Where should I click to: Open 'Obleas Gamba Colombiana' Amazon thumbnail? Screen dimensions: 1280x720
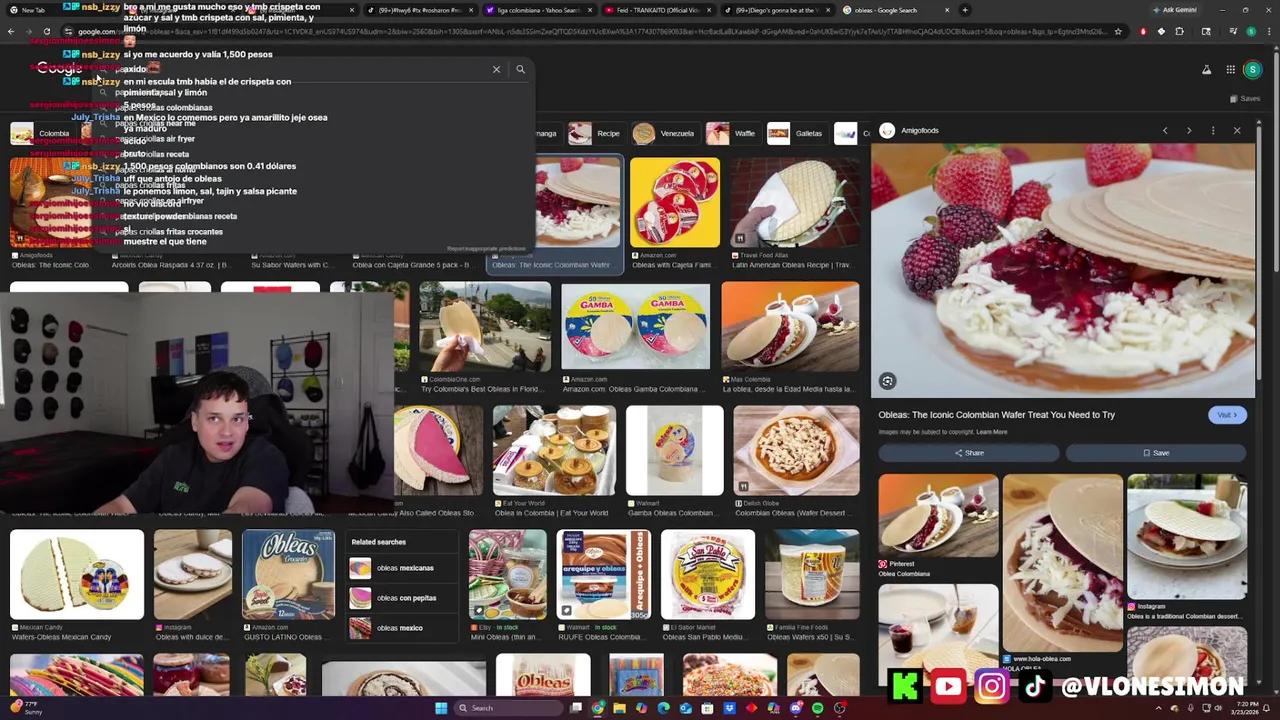coord(636,327)
